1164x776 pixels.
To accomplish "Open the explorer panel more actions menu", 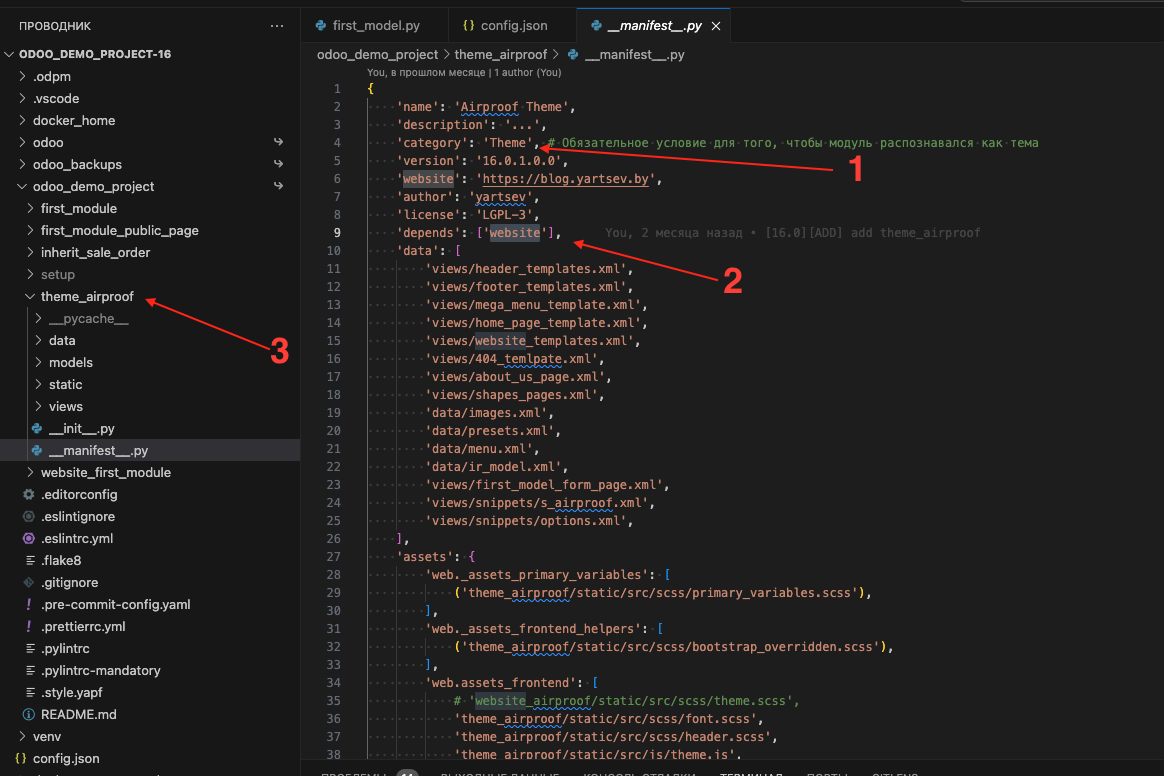I will pyautogui.click(x=277, y=26).
